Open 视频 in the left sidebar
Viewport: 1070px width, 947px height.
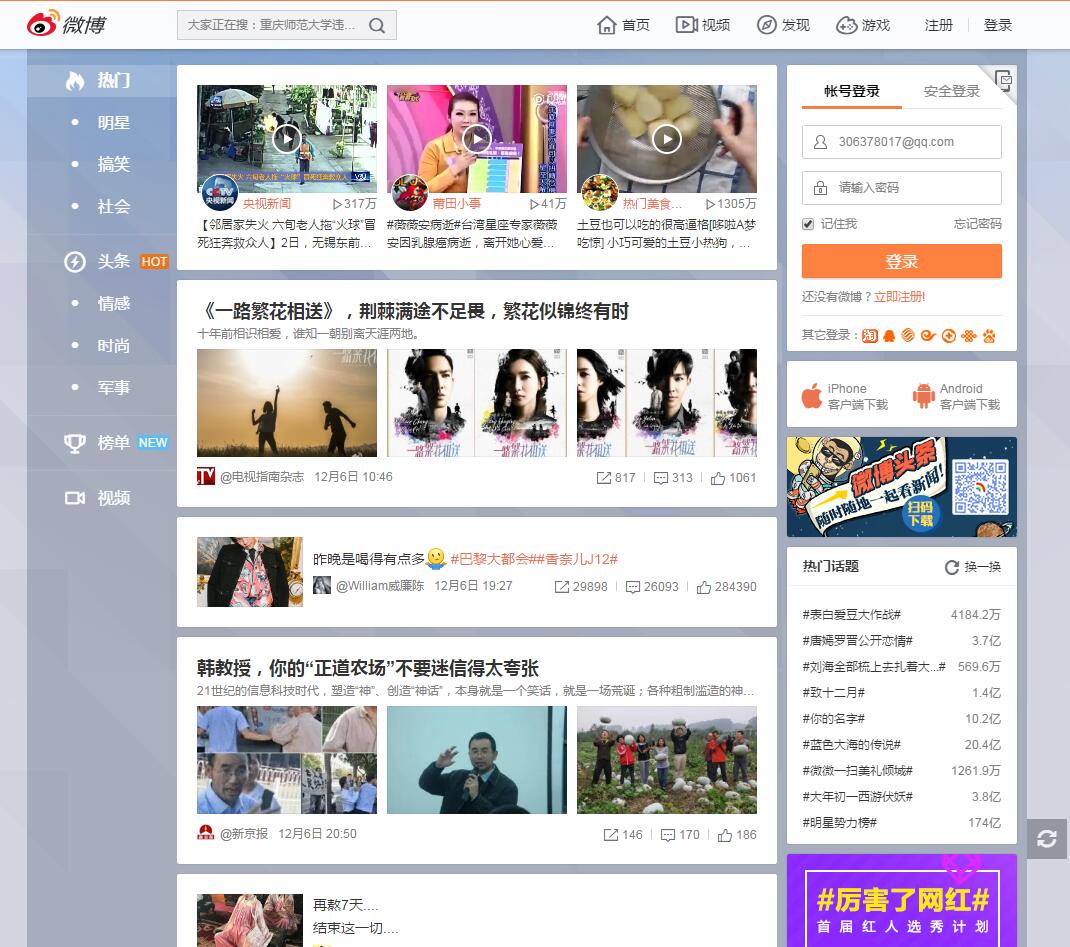98,498
